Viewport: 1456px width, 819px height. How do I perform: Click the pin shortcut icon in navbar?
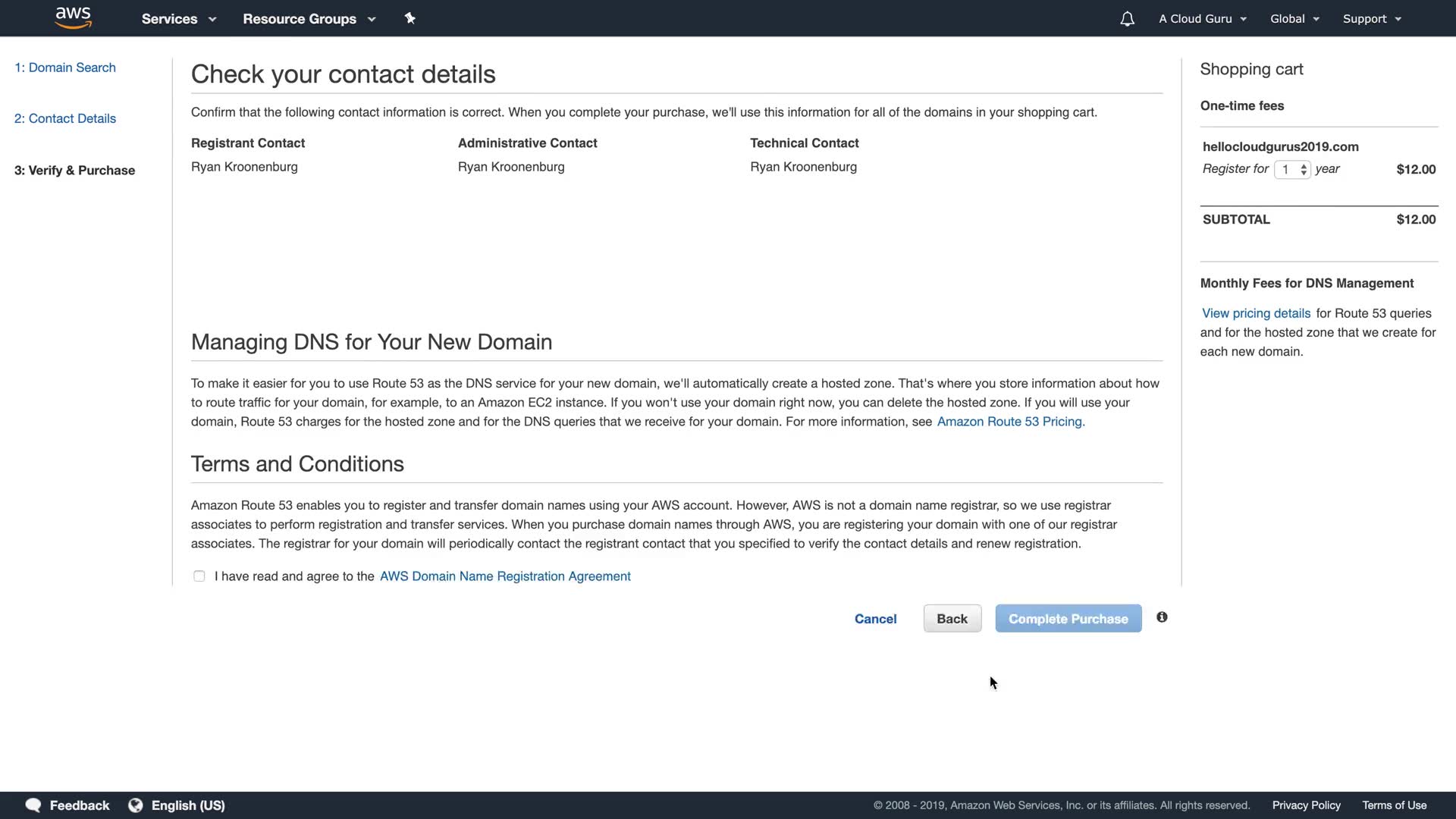point(409,18)
